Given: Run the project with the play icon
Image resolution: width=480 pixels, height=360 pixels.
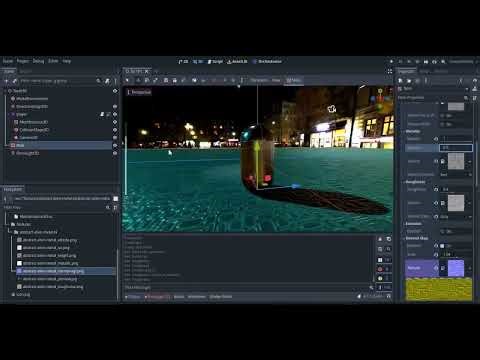Looking at the screenshot, I should 391,61.
